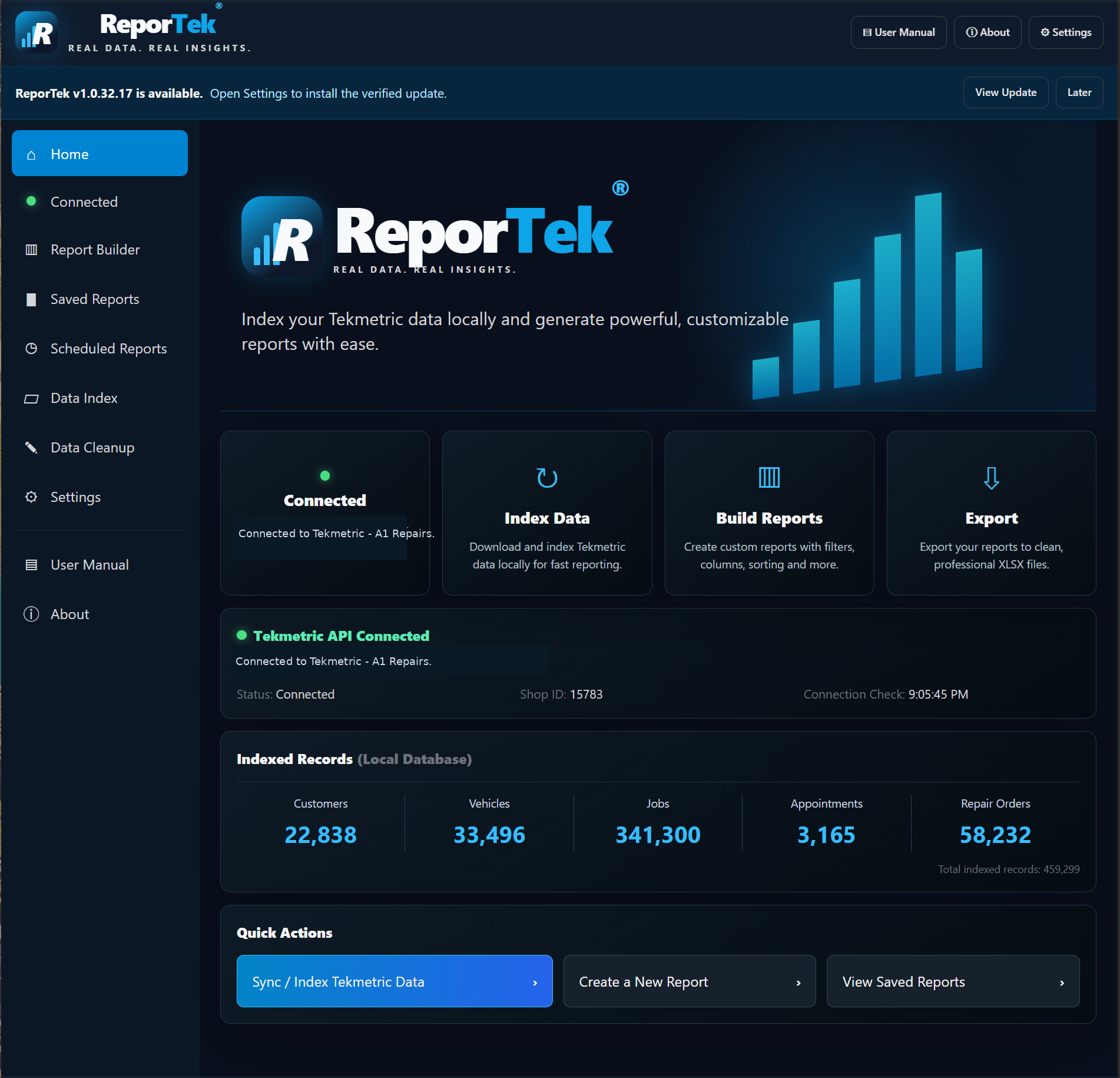The image size is (1120, 1078).
Task: Open Data Index in the sidebar
Action: [x=100, y=398]
